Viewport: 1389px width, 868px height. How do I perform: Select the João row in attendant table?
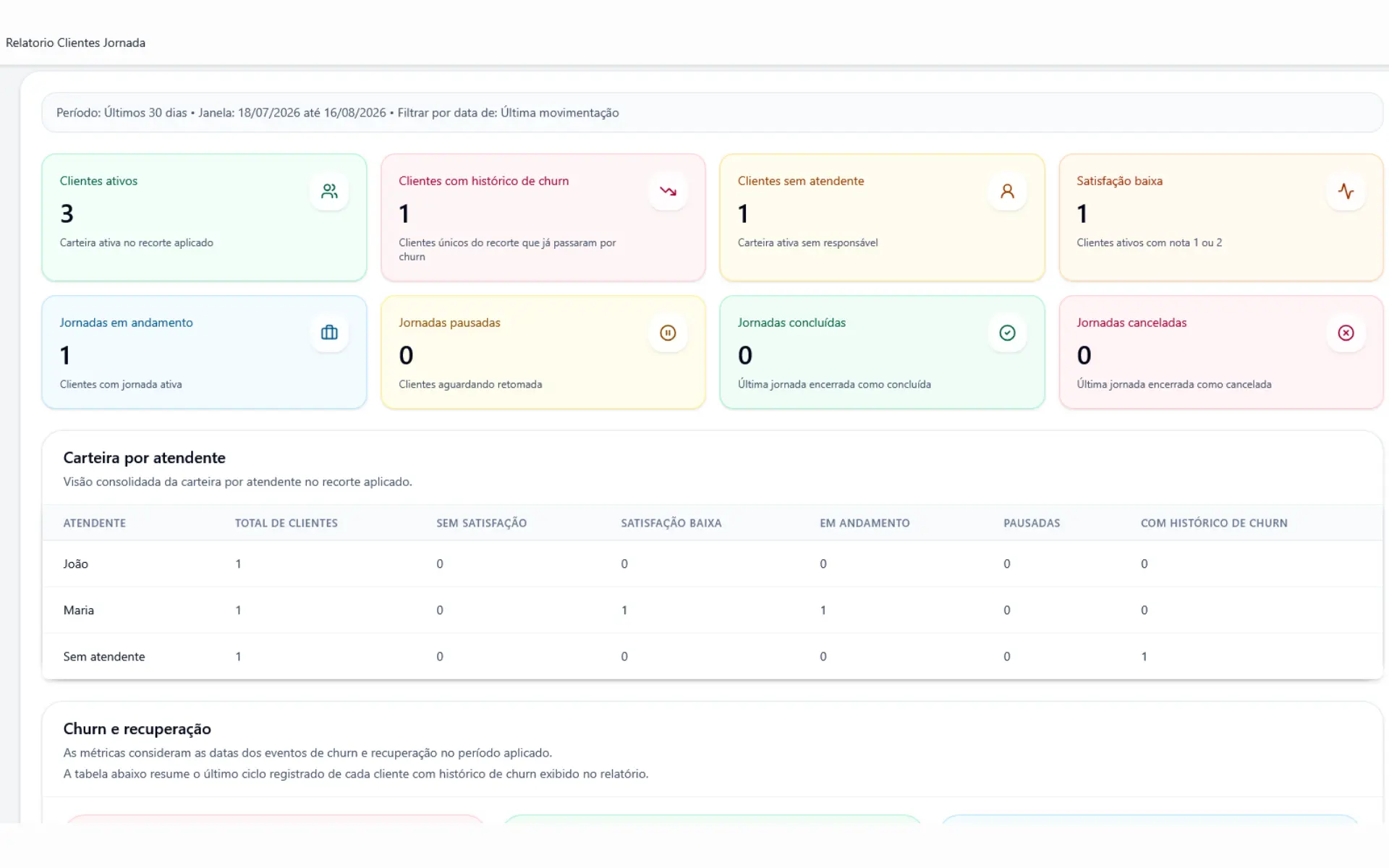click(x=712, y=563)
